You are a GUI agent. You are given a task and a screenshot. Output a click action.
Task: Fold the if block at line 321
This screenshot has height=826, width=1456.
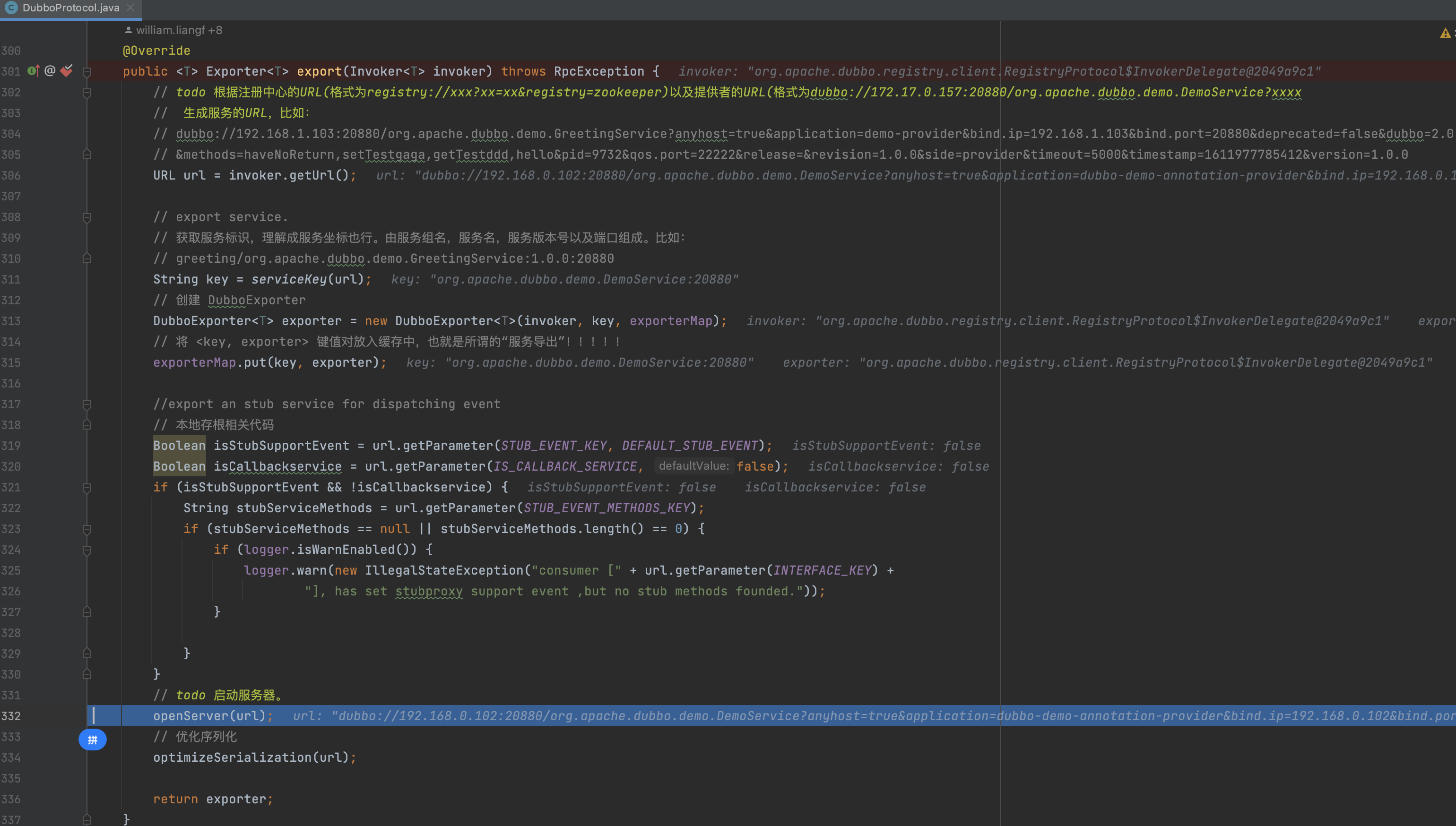(87, 488)
